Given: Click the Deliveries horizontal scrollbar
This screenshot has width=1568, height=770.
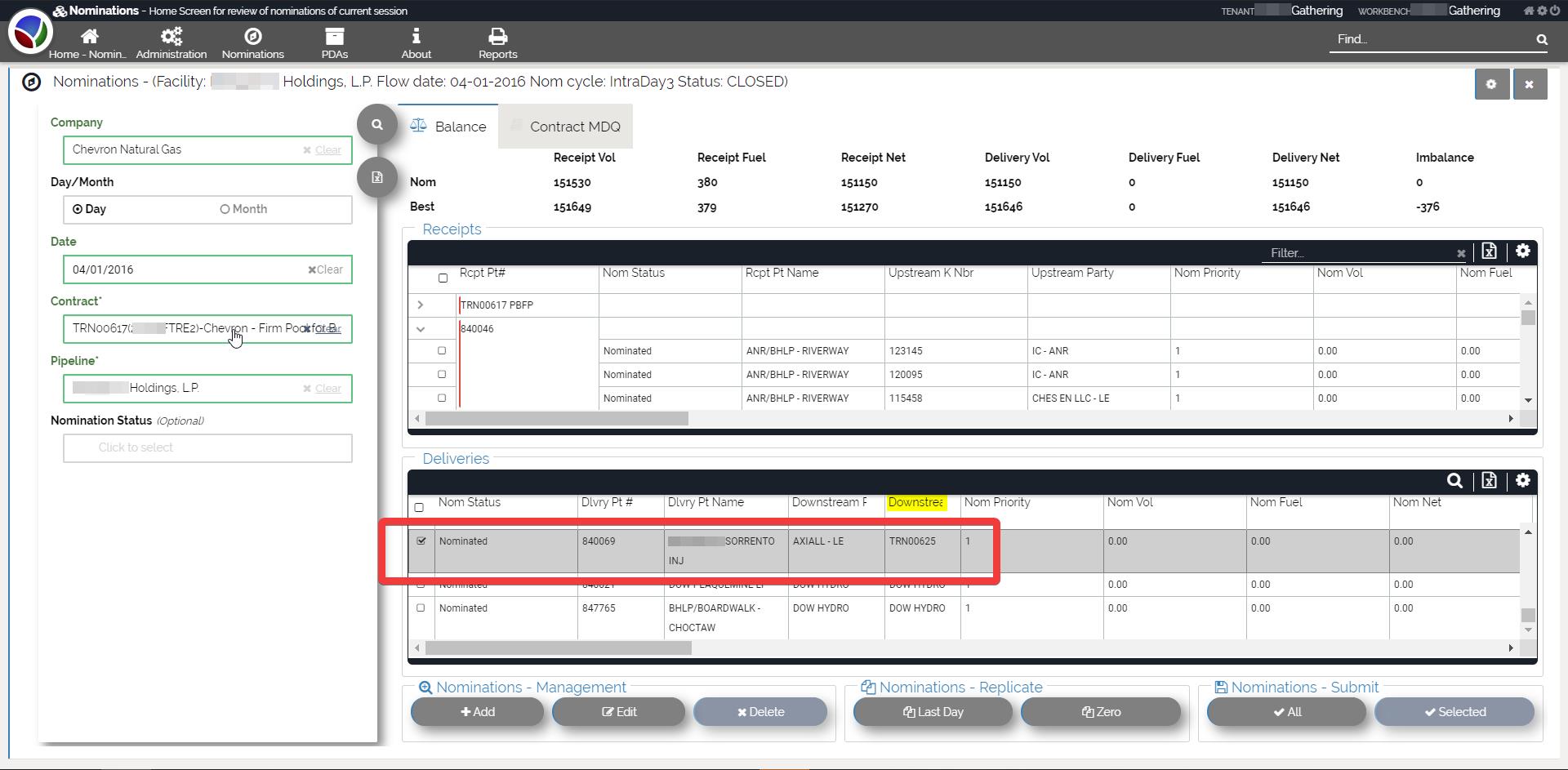Looking at the screenshot, I should pyautogui.click(x=559, y=648).
